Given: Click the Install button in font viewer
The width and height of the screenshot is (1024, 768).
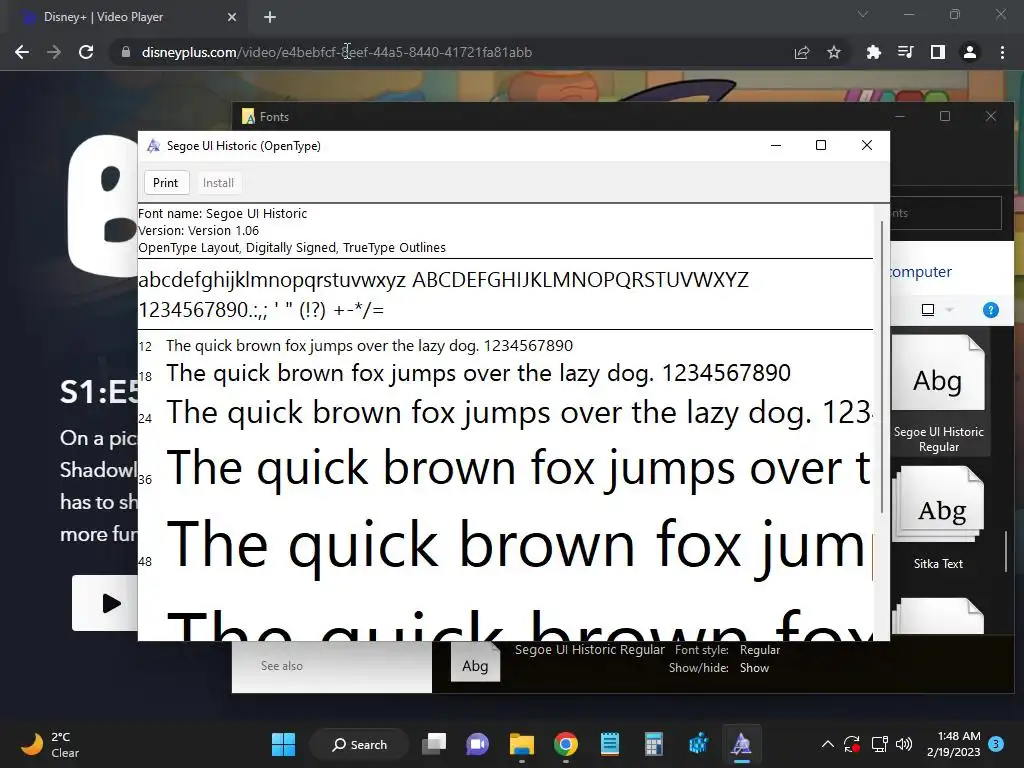Looking at the screenshot, I should coord(218,183).
